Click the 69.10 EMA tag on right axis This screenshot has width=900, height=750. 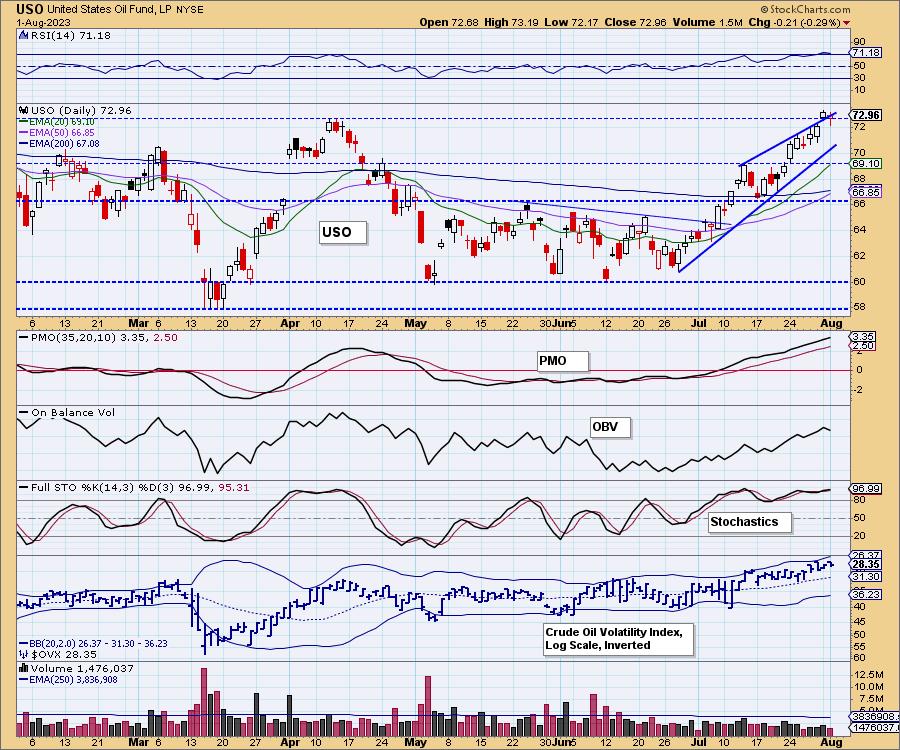point(866,164)
